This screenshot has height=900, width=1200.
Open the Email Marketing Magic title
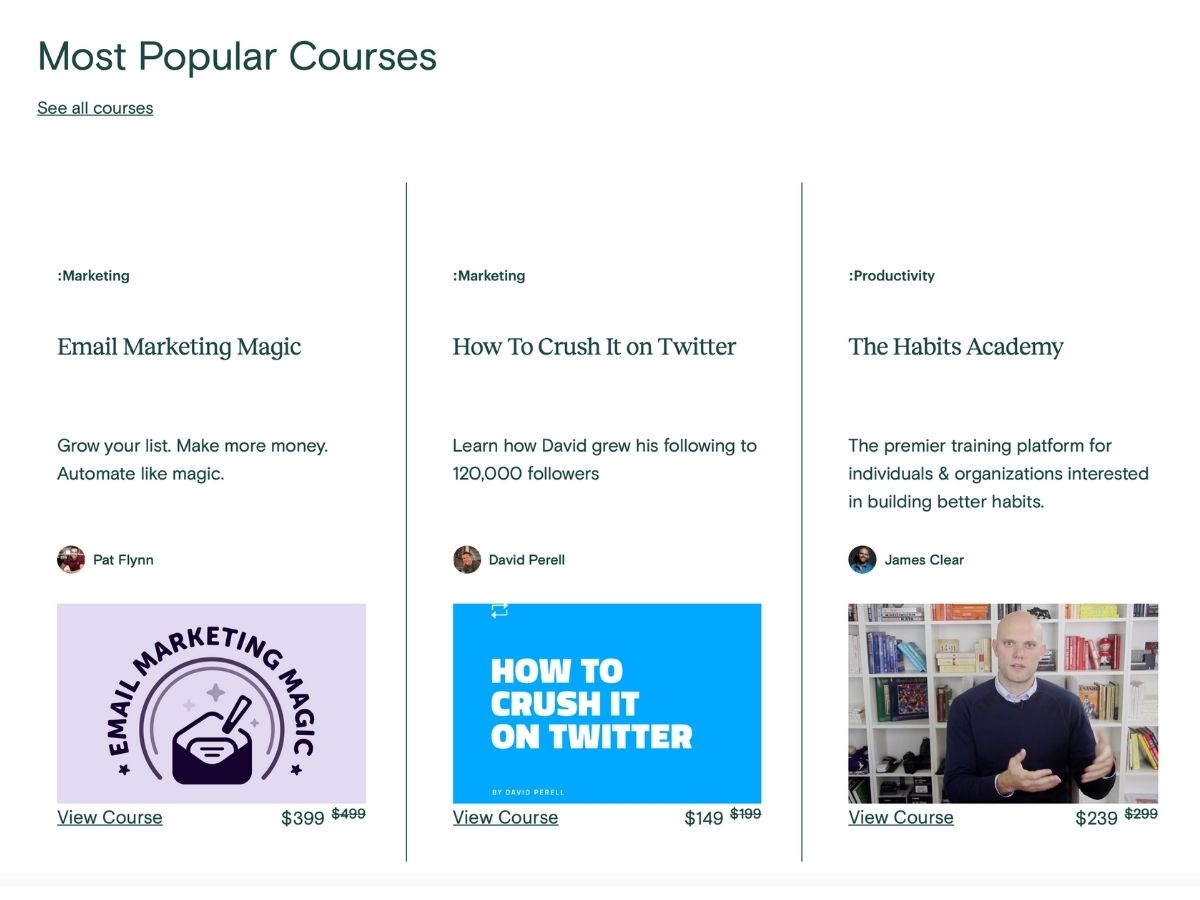179,347
